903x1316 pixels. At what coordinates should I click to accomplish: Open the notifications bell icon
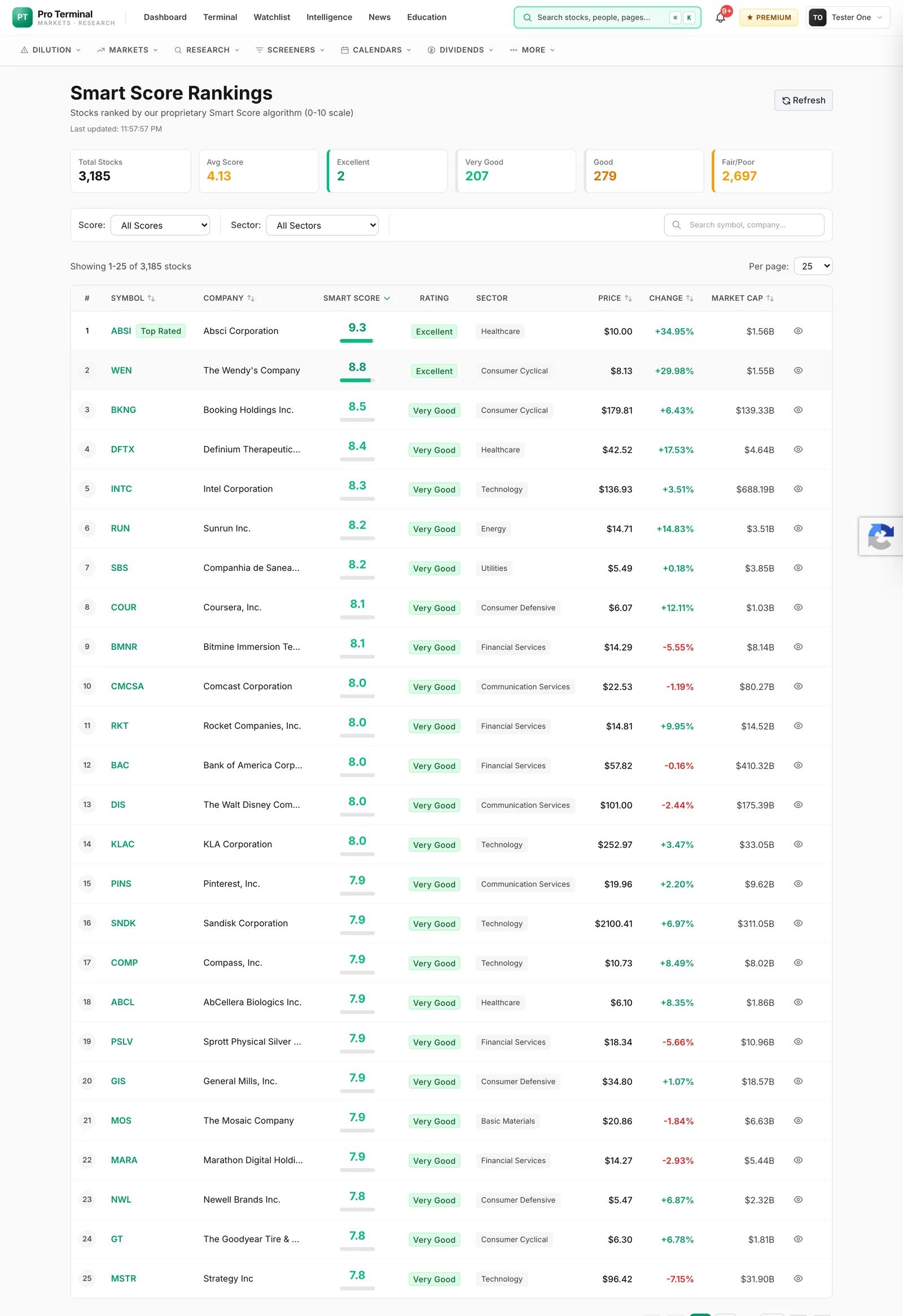click(x=720, y=17)
